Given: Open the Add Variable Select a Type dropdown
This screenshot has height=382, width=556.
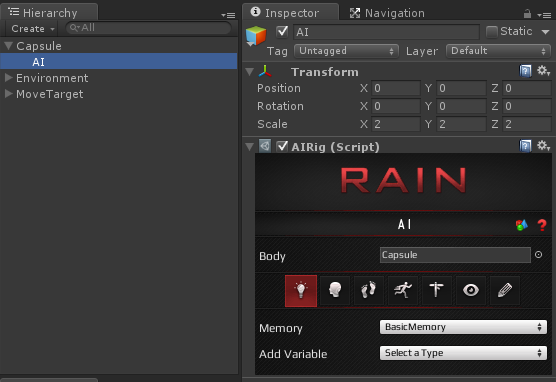Looking at the screenshot, I should click(463, 353).
